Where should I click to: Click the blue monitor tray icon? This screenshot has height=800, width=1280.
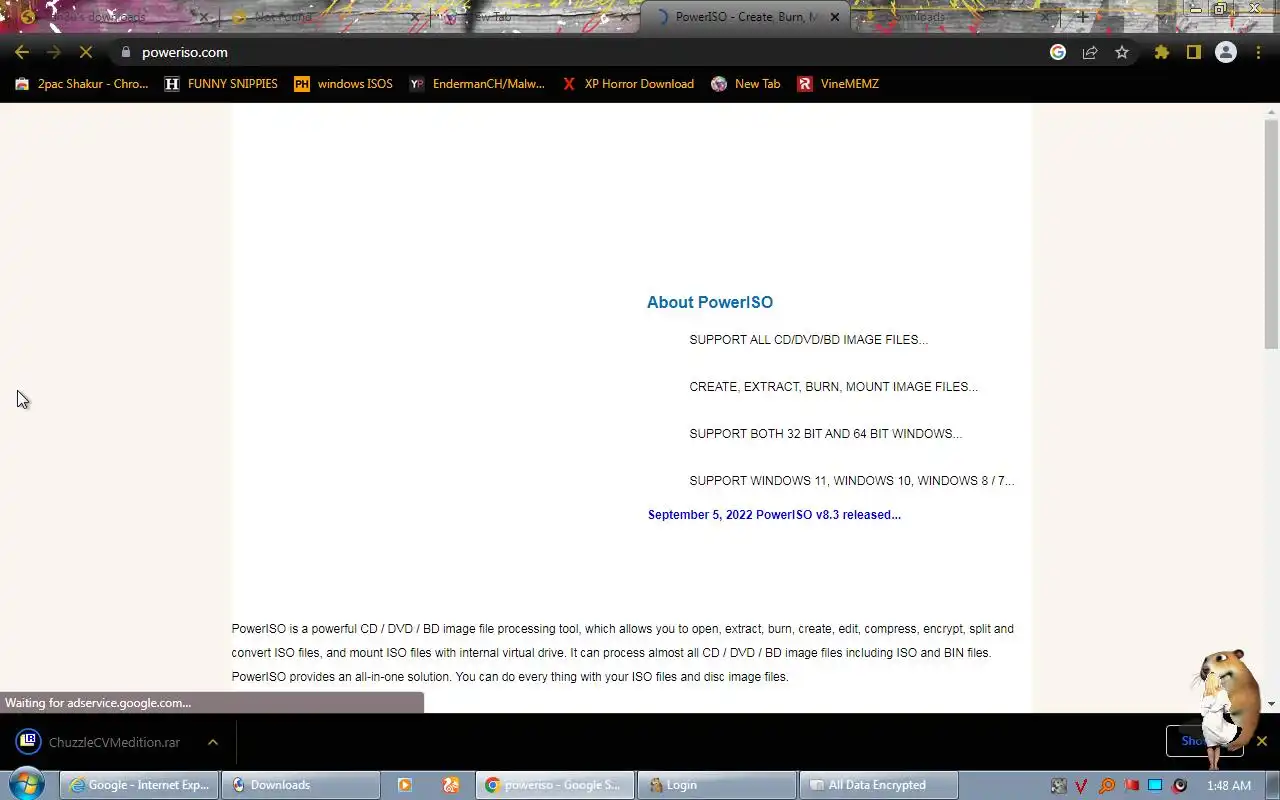pyautogui.click(x=1155, y=786)
